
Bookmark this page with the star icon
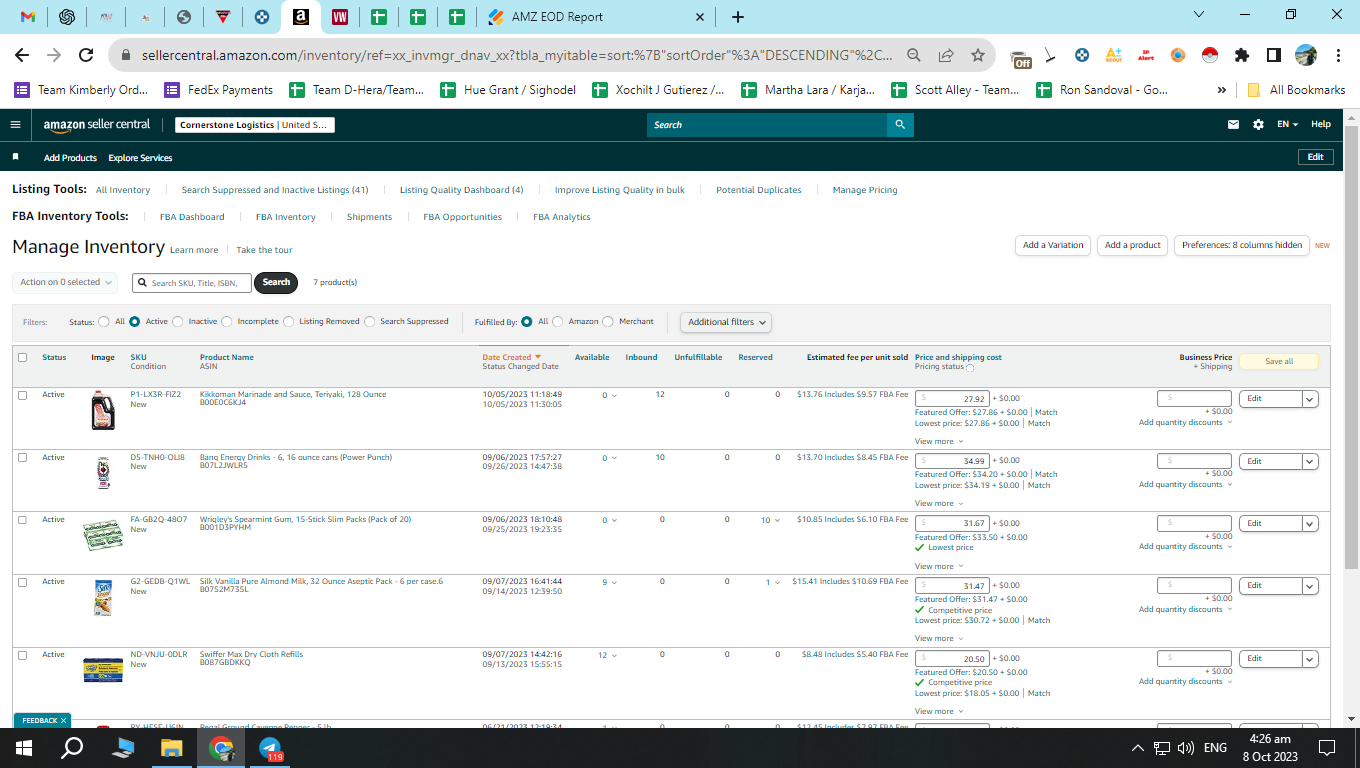pos(978,55)
